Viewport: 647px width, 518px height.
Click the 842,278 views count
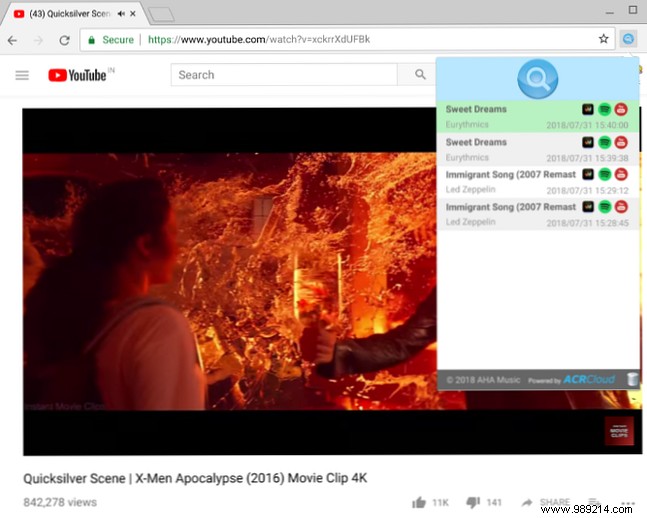point(60,502)
